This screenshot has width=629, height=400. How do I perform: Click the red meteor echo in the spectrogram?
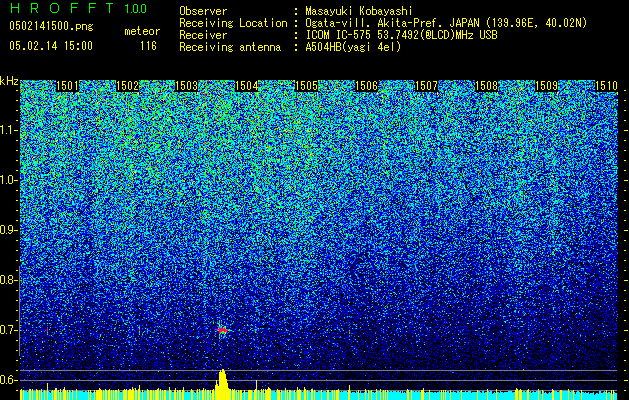tap(221, 330)
